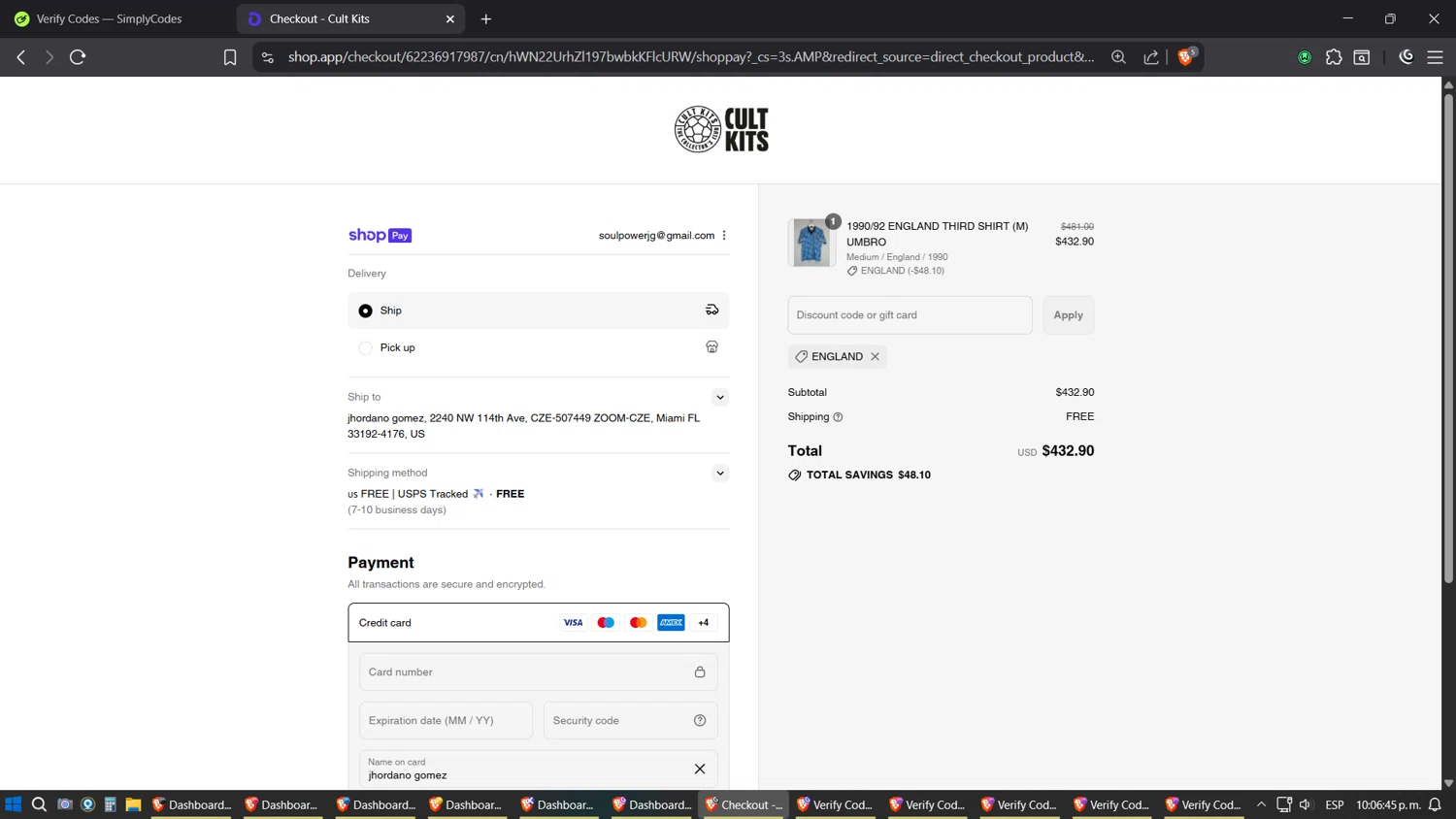1456x819 pixels.
Task: Open Windows taskbar search
Action: (x=39, y=804)
